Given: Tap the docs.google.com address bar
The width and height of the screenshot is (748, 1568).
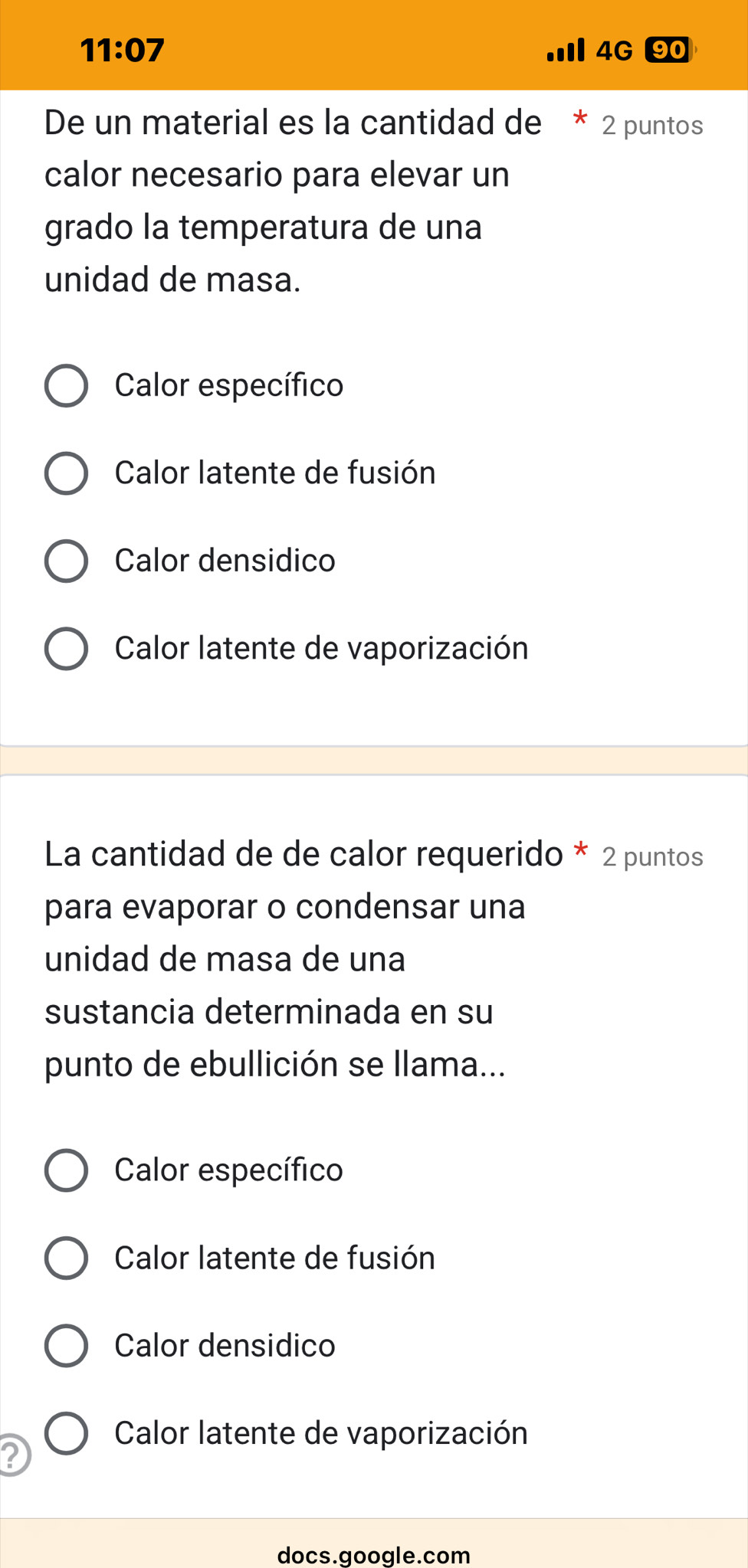Looking at the screenshot, I should [x=374, y=1555].
